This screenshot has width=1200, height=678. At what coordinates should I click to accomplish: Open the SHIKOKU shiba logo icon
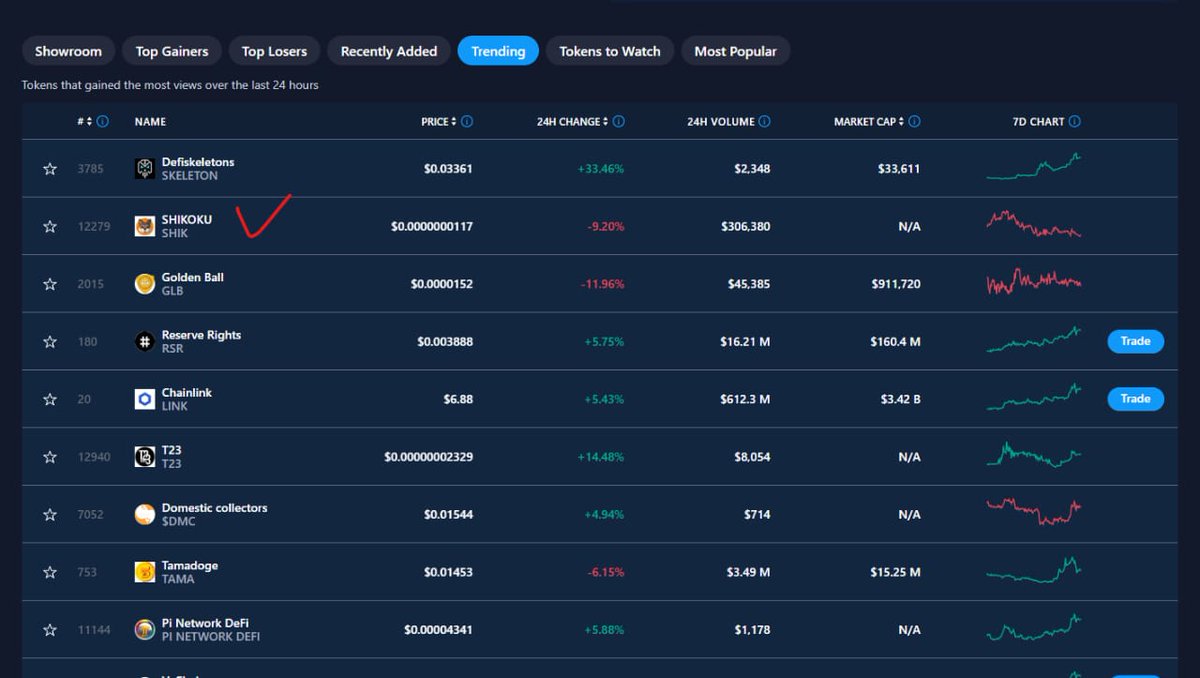tap(145, 227)
